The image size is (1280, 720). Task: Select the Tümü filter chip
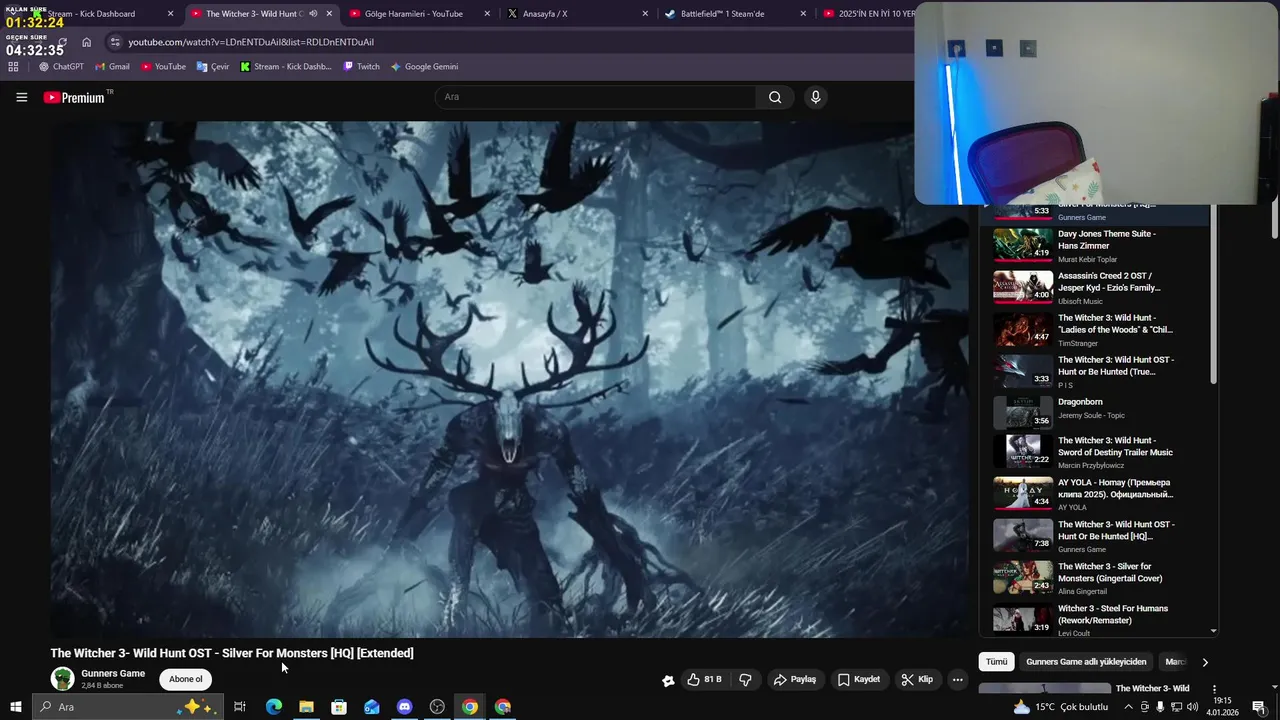(996, 662)
